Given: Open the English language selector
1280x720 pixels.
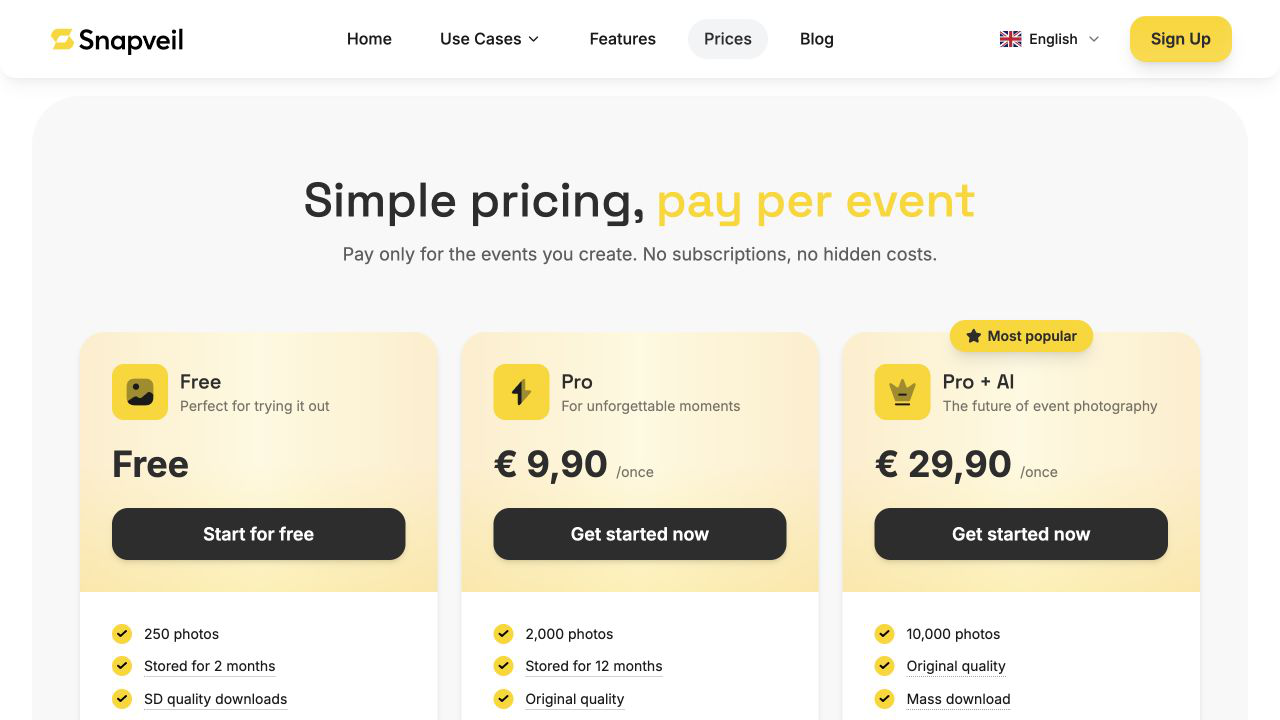Looking at the screenshot, I should point(1050,39).
